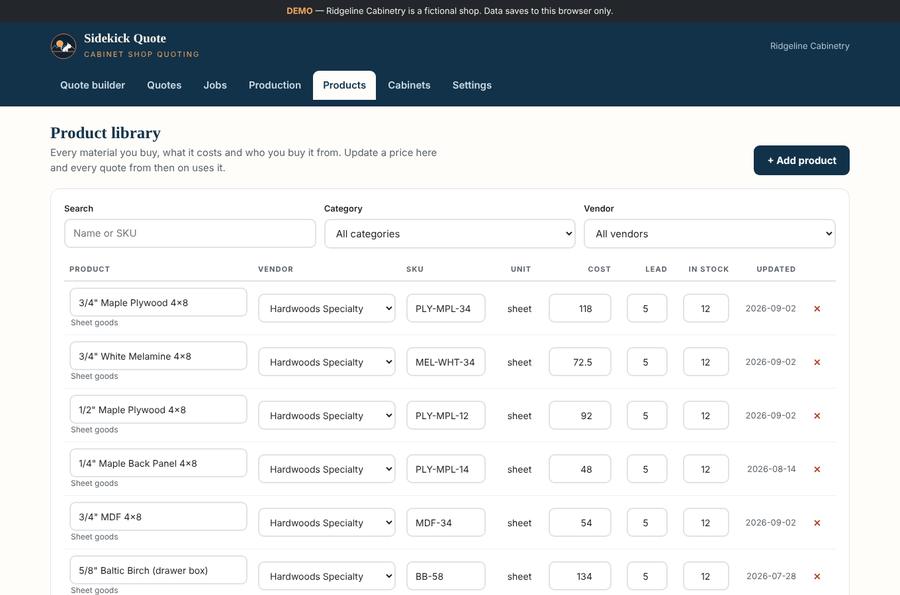The width and height of the screenshot is (900, 595).
Task: Click the Ridgeline Cabinetry shop name
Action: click(x=809, y=46)
